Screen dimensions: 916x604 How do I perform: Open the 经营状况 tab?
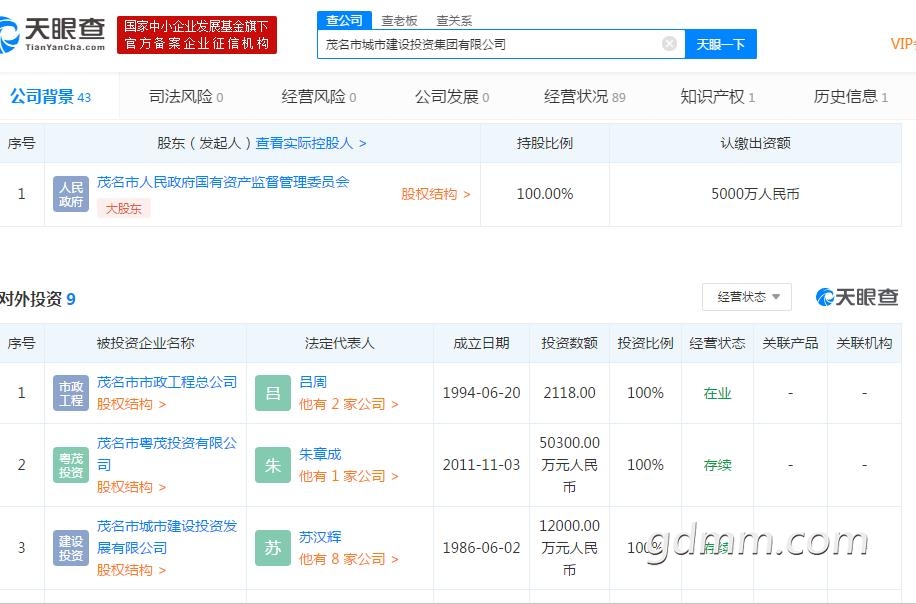click(x=584, y=96)
